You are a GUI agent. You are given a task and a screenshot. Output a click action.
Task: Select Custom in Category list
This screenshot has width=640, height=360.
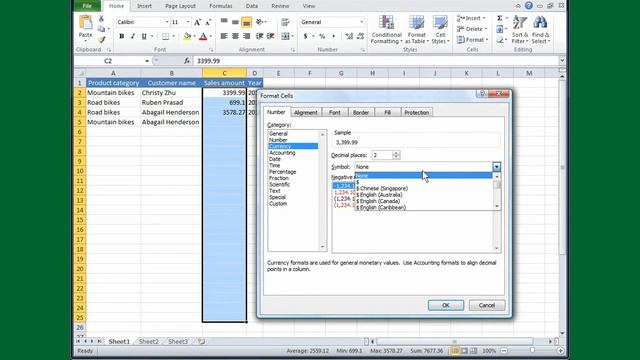(278, 204)
